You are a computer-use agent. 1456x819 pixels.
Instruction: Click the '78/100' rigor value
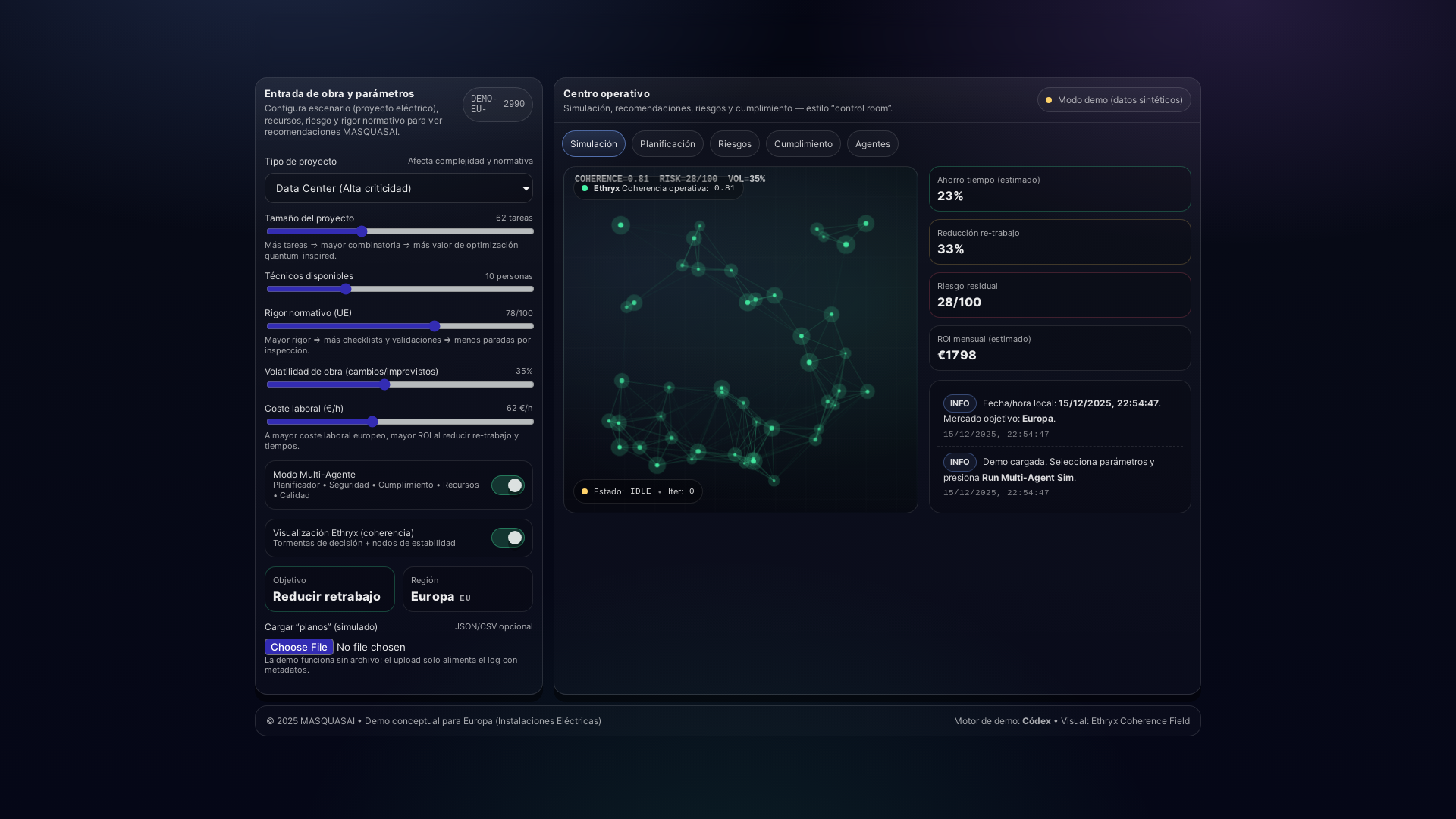tap(519, 313)
